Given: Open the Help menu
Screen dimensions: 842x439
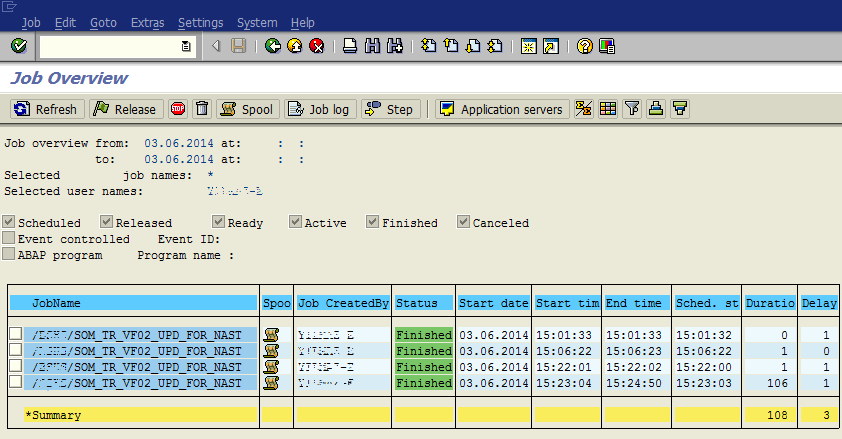Looking at the screenshot, I should click(x=302, y=23).
